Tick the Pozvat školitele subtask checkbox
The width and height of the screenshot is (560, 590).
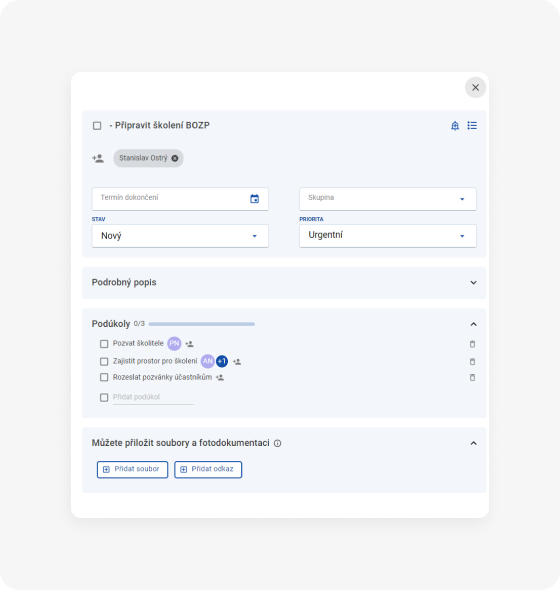pyautogui.click(x=104, y=344)
